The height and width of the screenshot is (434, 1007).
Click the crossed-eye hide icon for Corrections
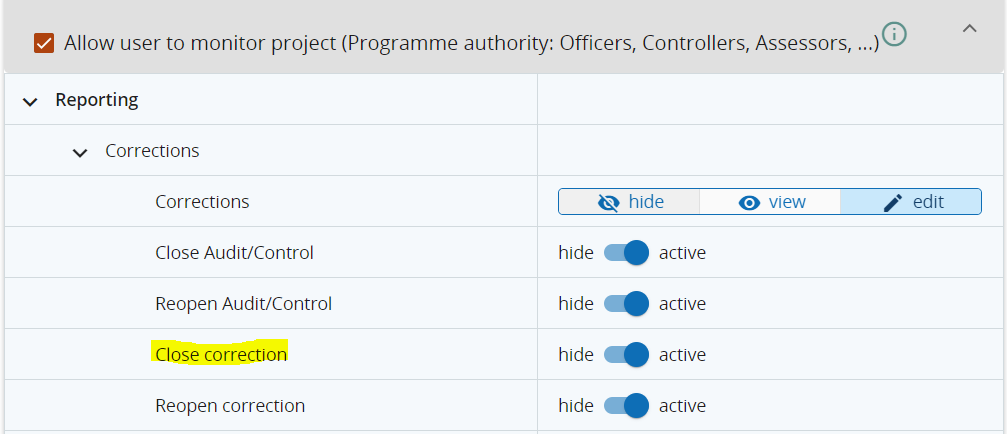click(x=608, y=202)
